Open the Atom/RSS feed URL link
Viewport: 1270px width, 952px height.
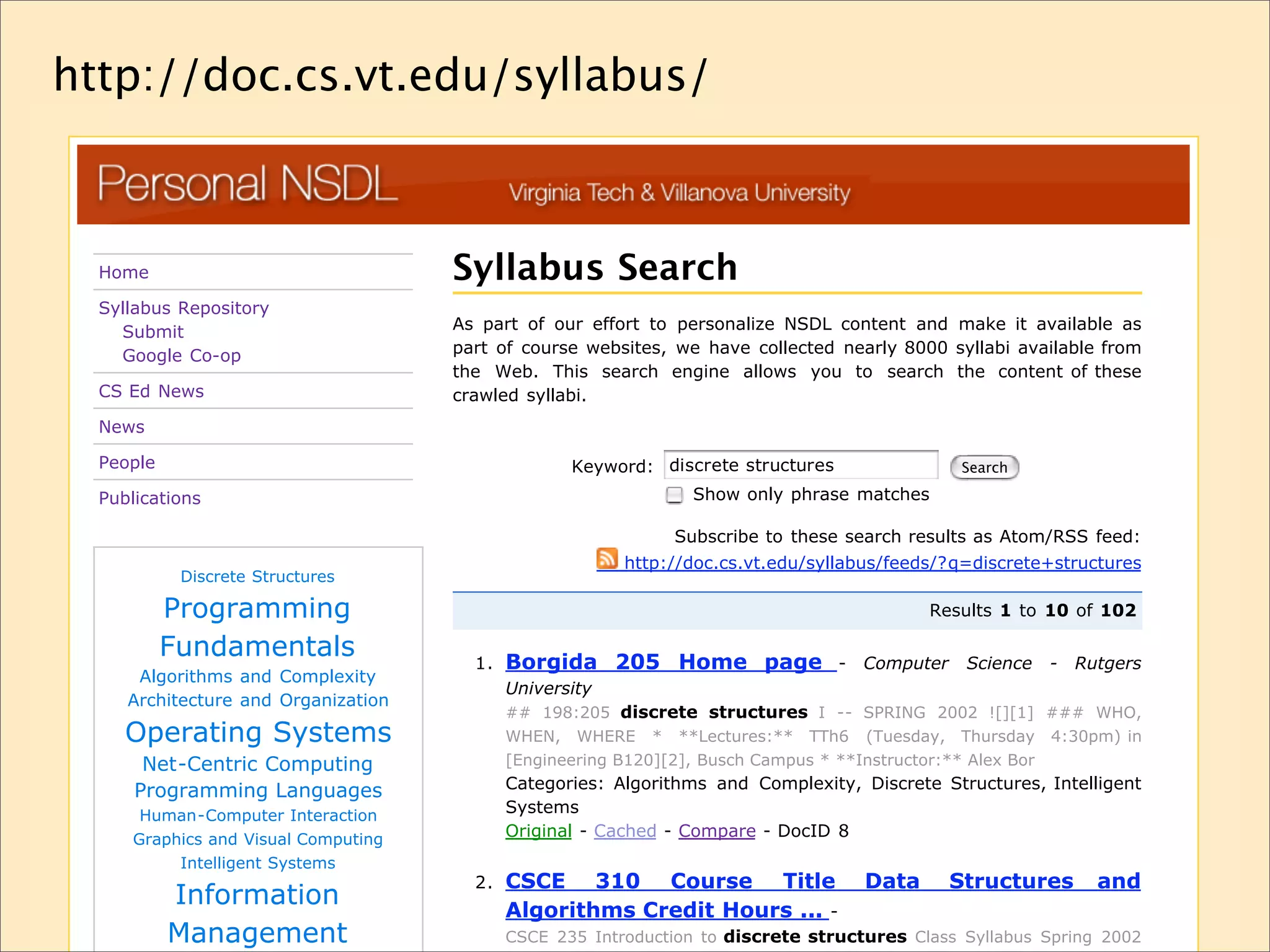(x=882, y=563)
